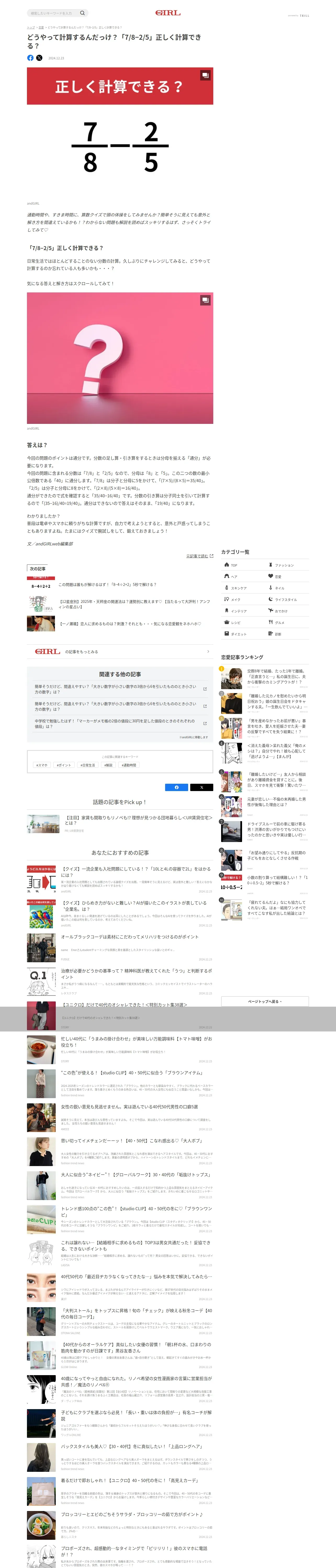The width and height of the screenshot is (336, 1568).
Task: Open the andGIRL logo at page top
Action: click(x=168, y=13)
